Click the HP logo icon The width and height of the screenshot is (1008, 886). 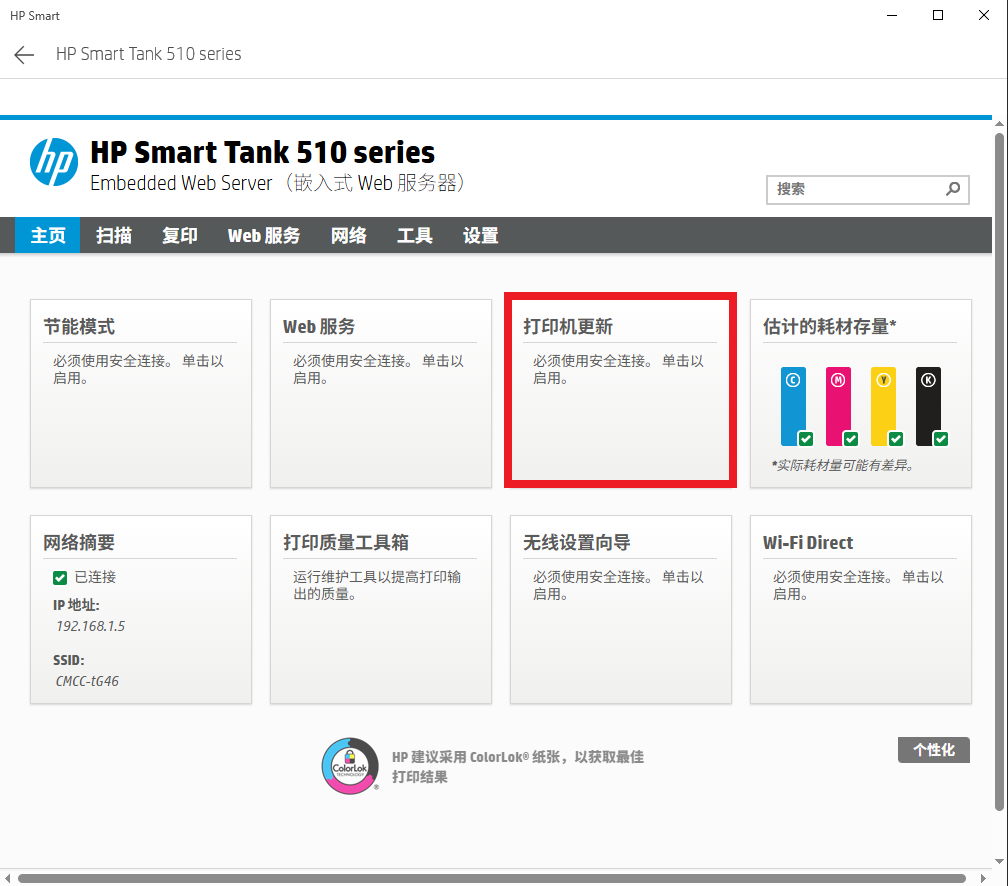point(54,162)
